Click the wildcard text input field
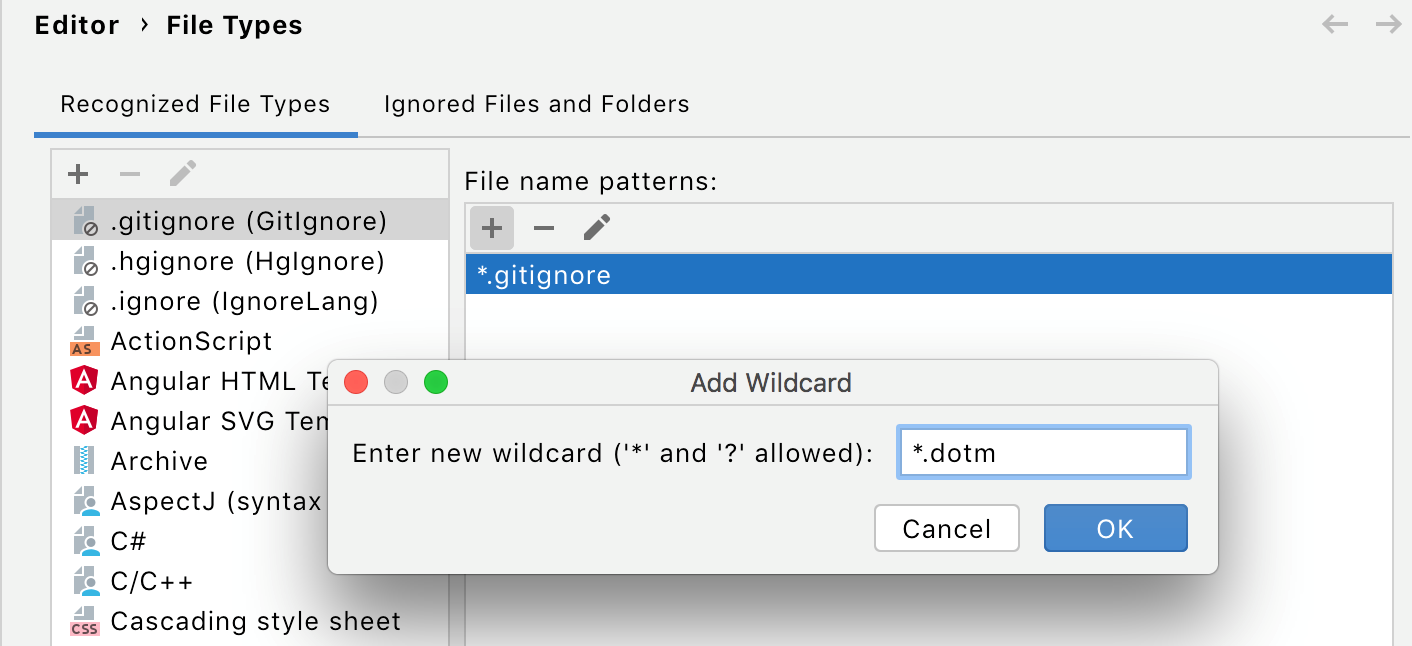Viewport: 1412px width, 646px height. pyautogui.click(x=1043, y=452)
